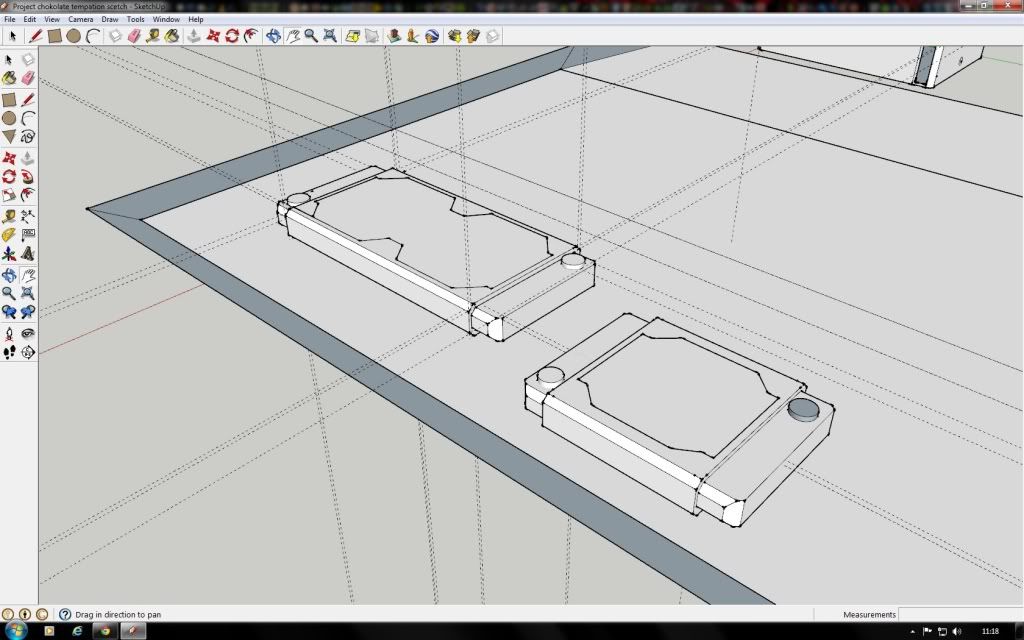Choose the Rotate tool in the left palette
Viewport: 1024px width, 640px height.
(x=9, y=176)
